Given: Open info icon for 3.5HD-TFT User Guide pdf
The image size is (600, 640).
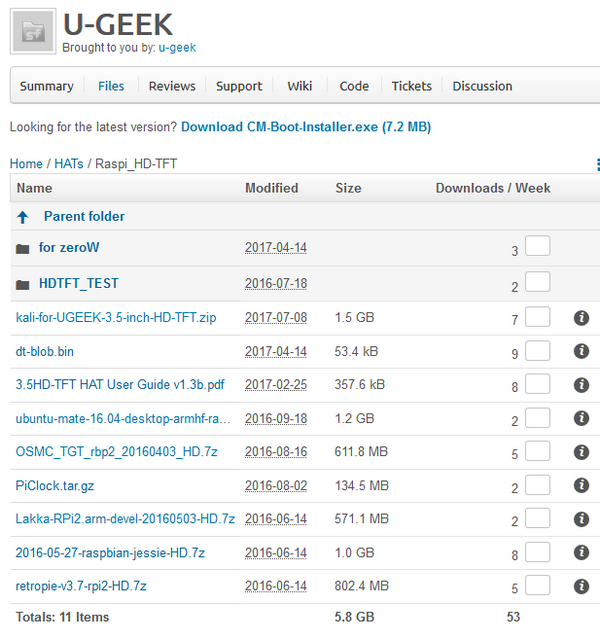Looking at the screenshot, I should [x=581, y=385].
